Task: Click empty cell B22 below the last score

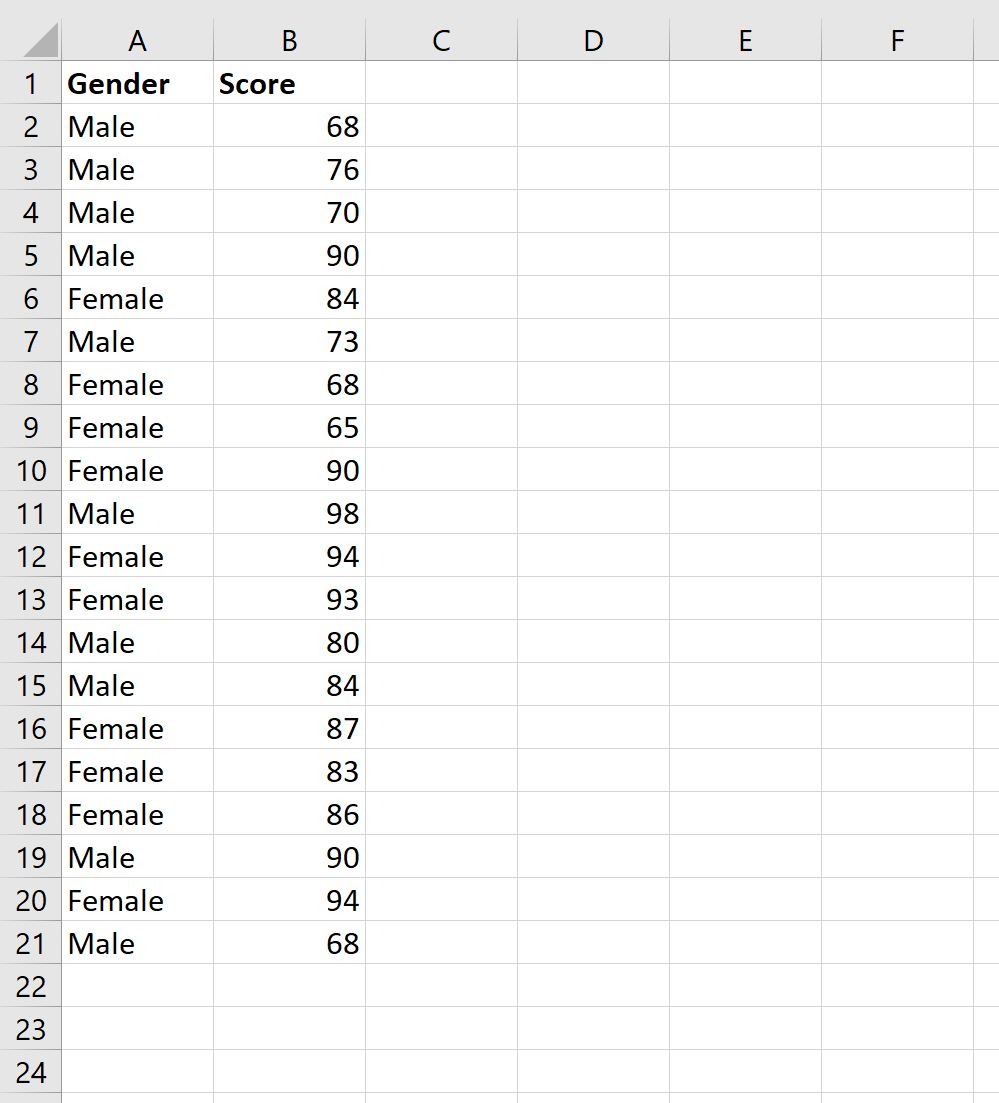Action: tap(289, 986)
